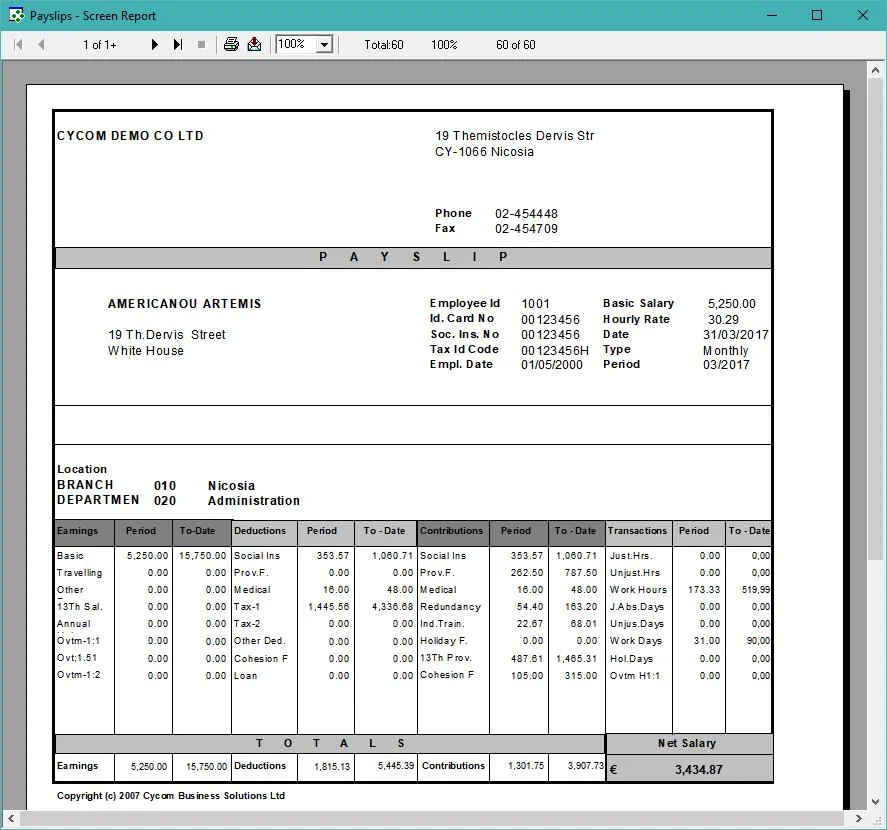Advance to the next report page

(x=154, y=45)
